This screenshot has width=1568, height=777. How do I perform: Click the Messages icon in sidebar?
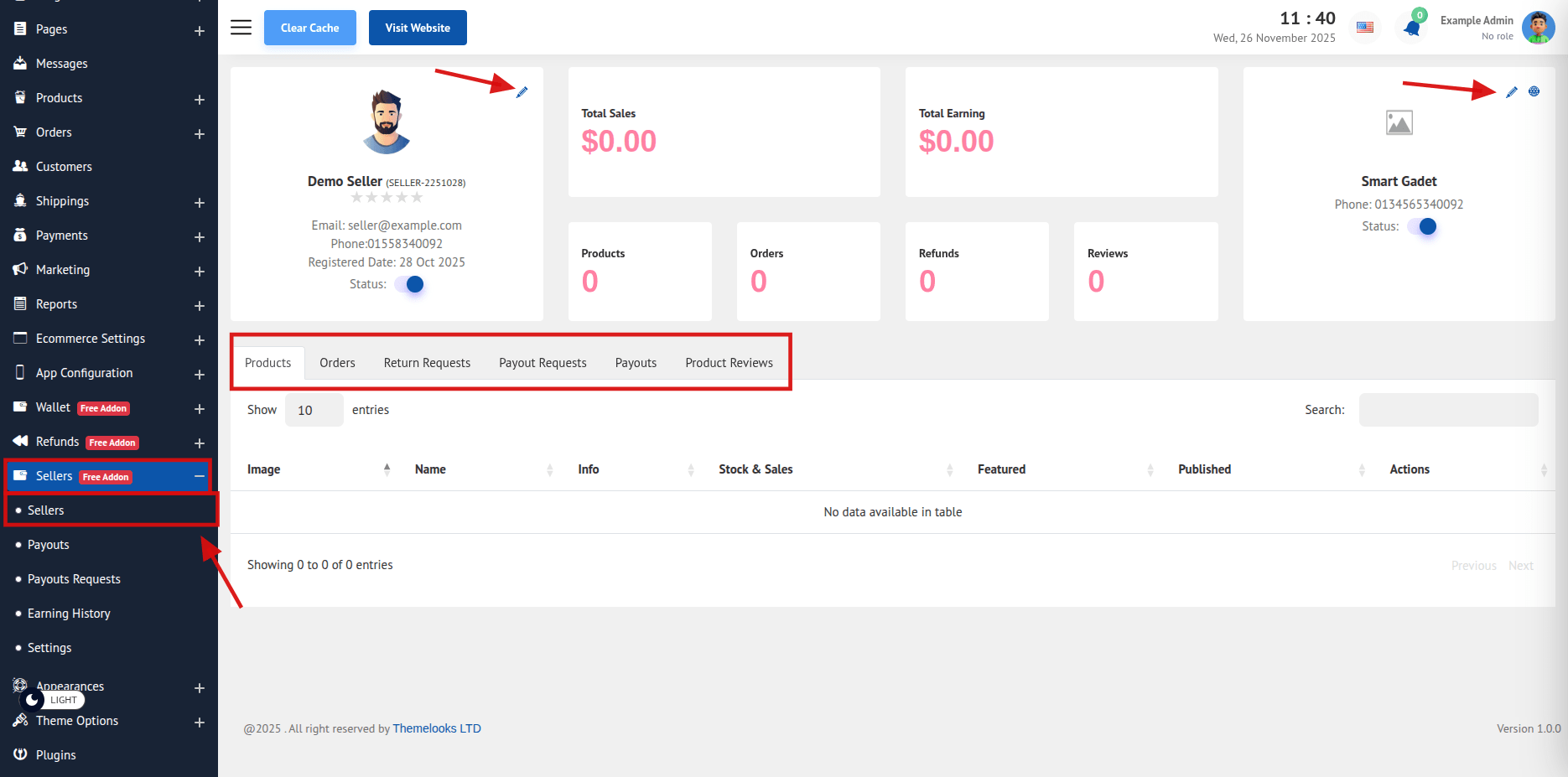coord(20,64)
